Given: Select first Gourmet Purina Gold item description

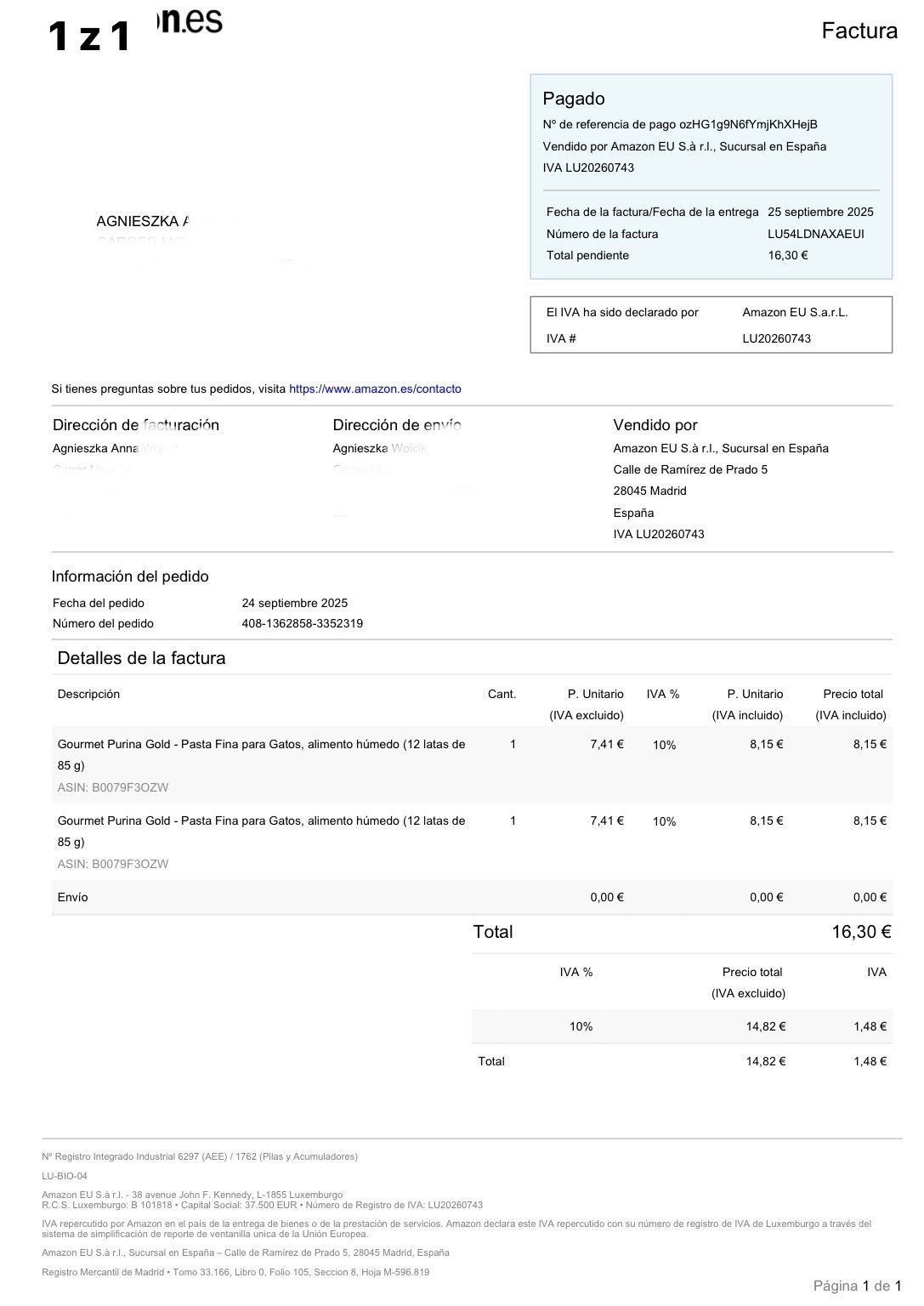Looking at the screenshot, I should [261, 754].
